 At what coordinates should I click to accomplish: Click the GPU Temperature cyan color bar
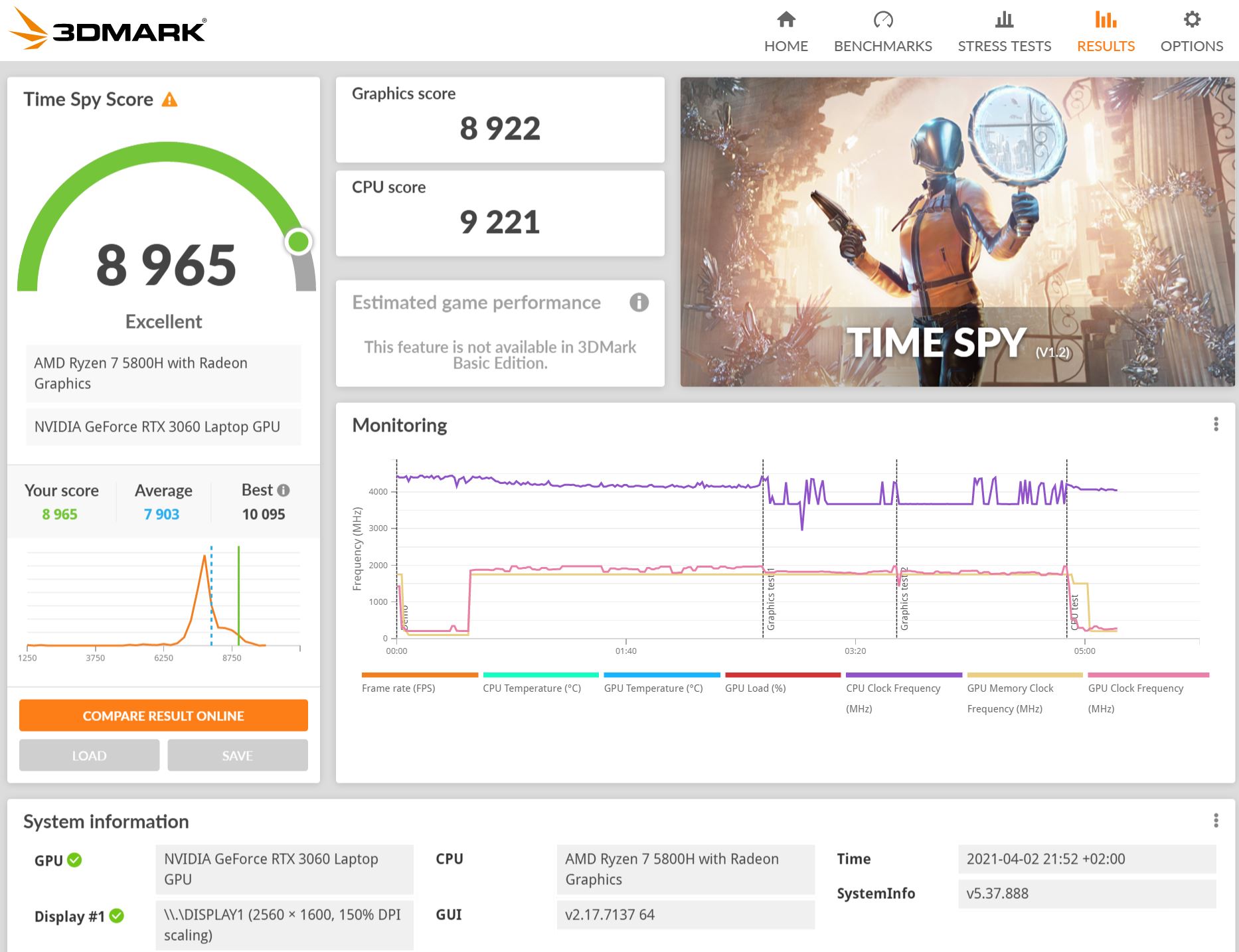point(661,675)
